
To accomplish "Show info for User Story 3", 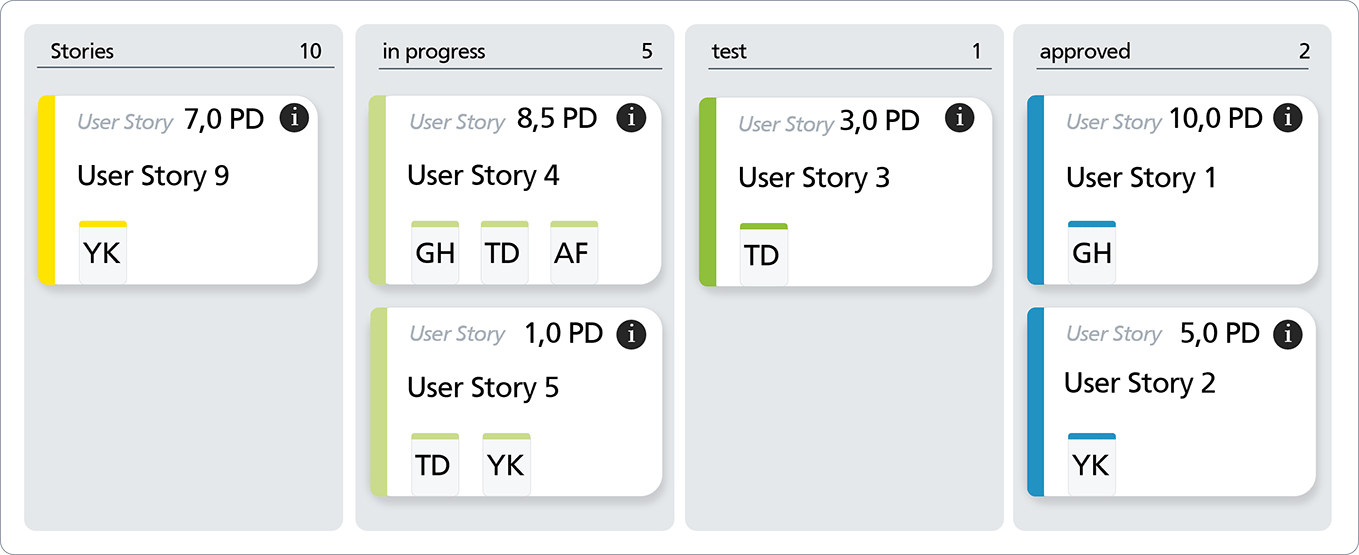I will pyautogui.click(x=959, y=119).
